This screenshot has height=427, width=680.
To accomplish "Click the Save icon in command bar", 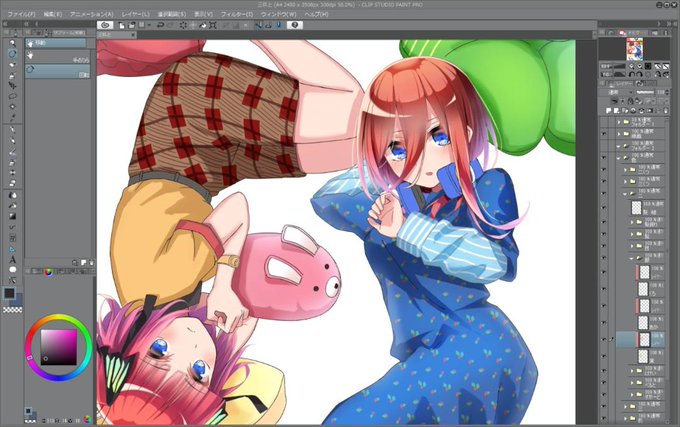I will [x=141, y=25].
